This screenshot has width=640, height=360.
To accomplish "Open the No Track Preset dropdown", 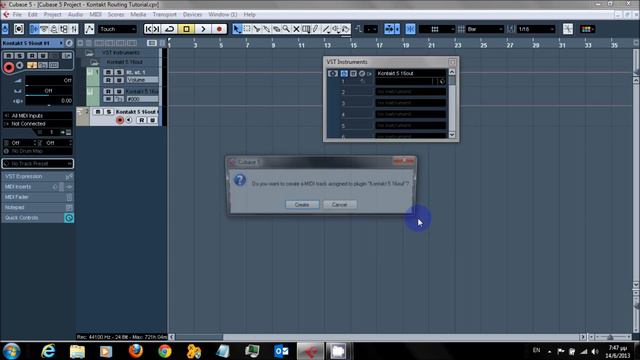I will [x=38, y=163].
